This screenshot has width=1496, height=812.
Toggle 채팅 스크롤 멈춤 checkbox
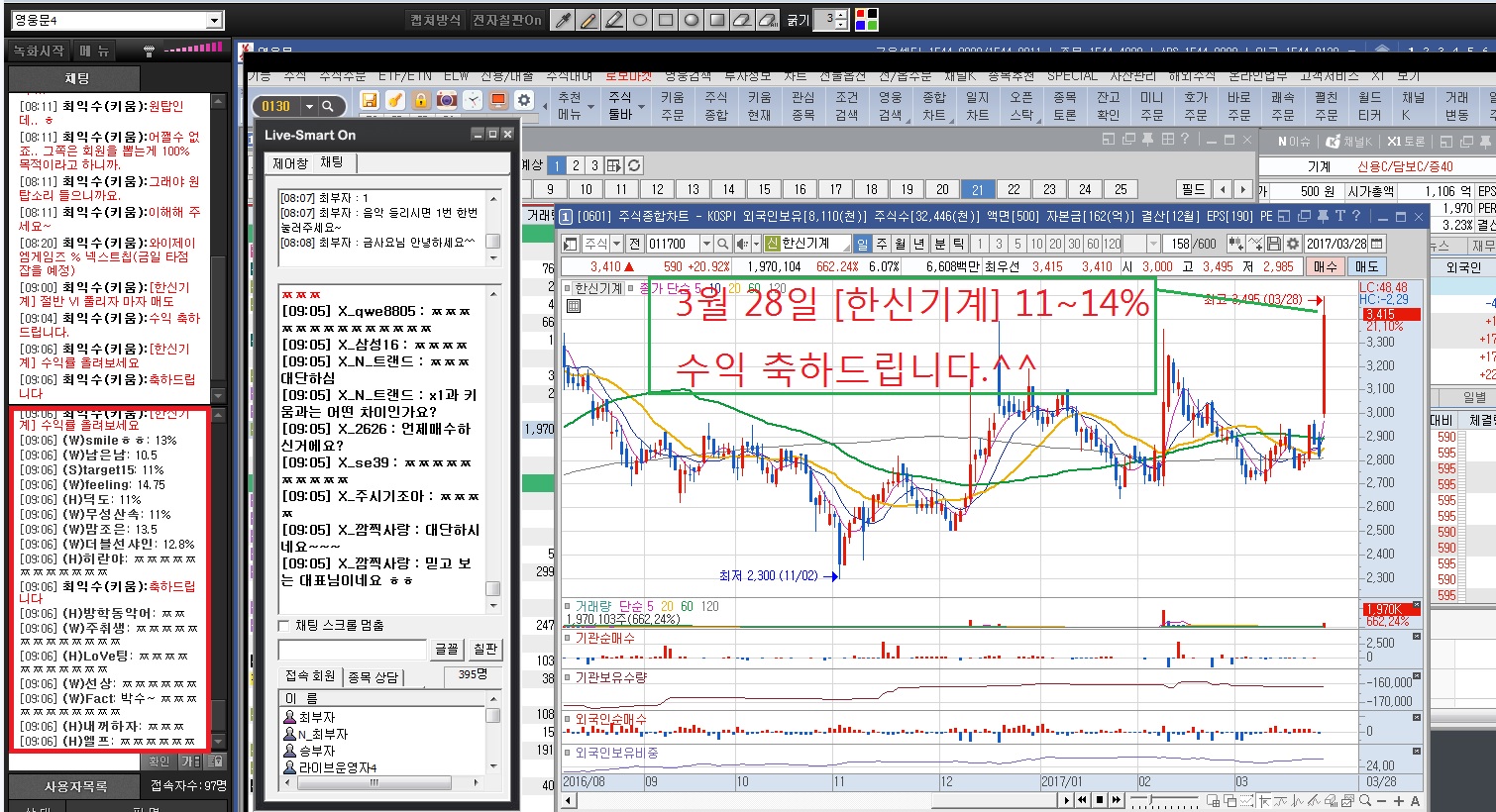point(284,626)
